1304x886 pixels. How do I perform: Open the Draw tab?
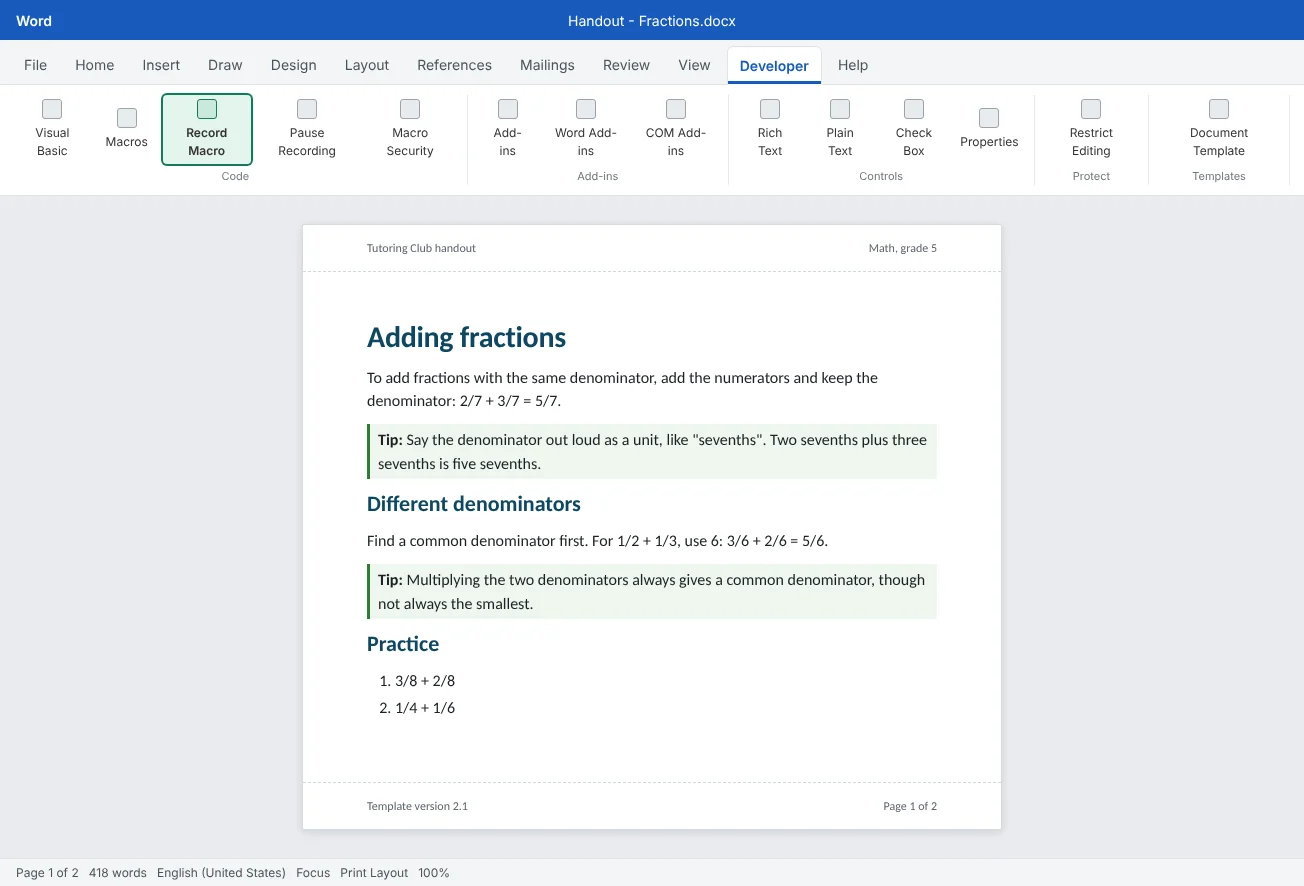click(x=225, y=65)
